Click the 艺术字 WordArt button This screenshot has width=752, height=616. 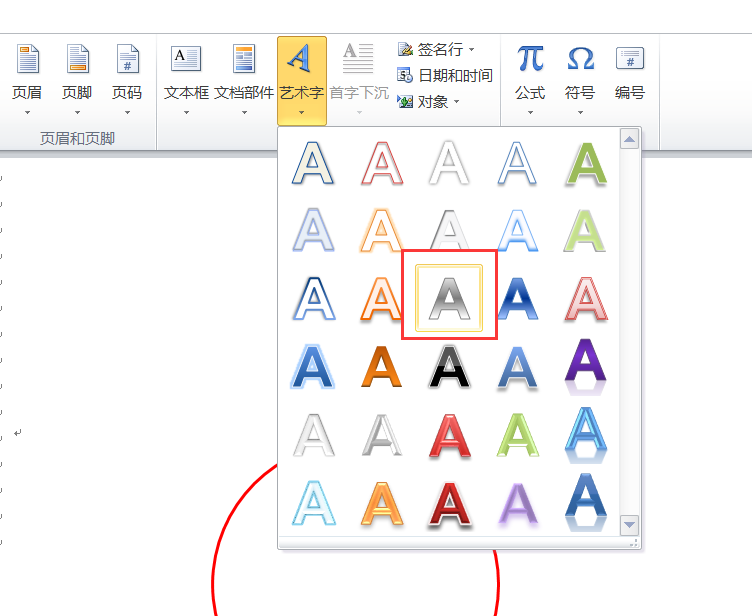[302, 81]
